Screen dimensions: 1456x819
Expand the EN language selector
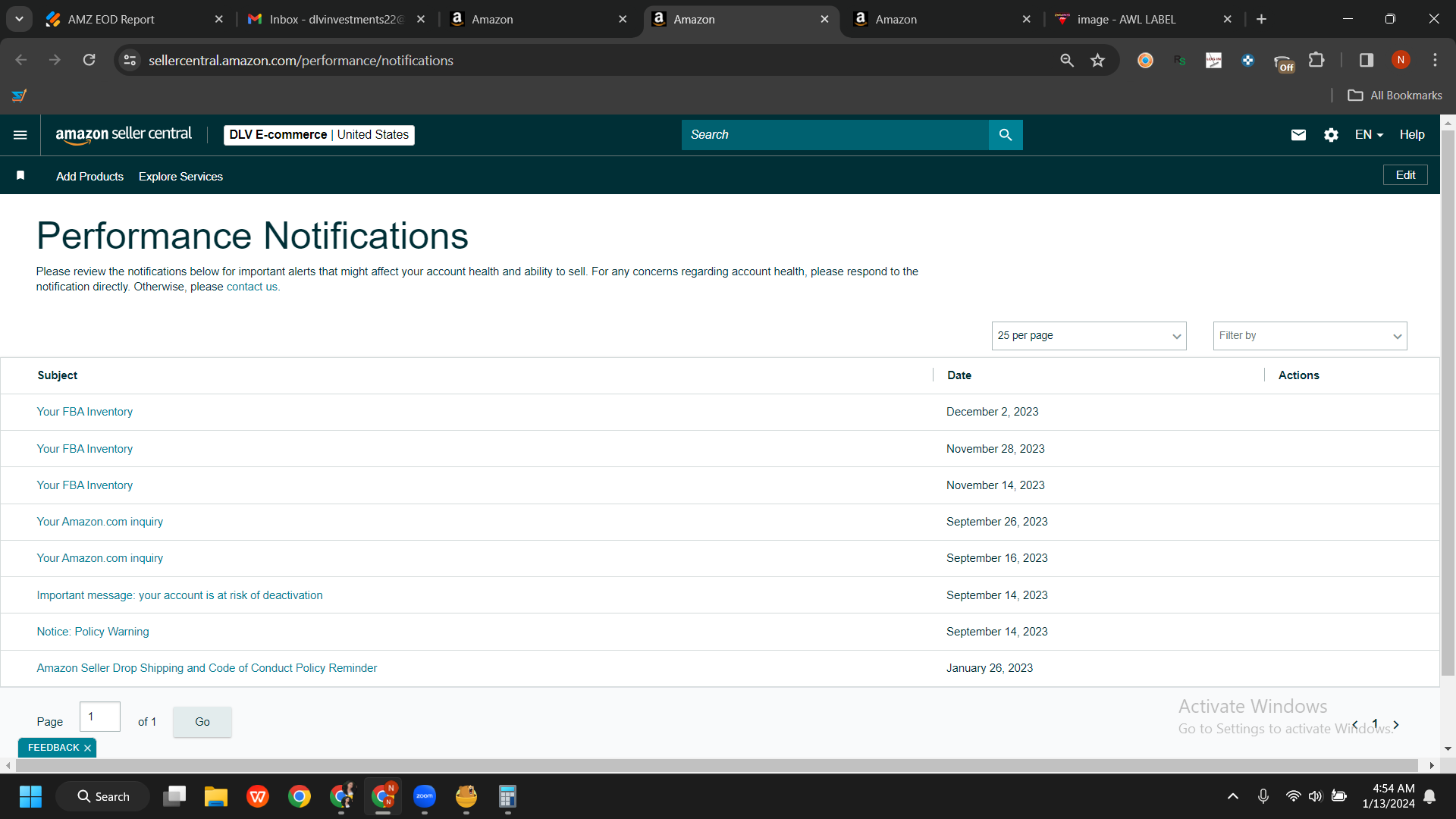pyautogui.click(x=1369, y=135)
